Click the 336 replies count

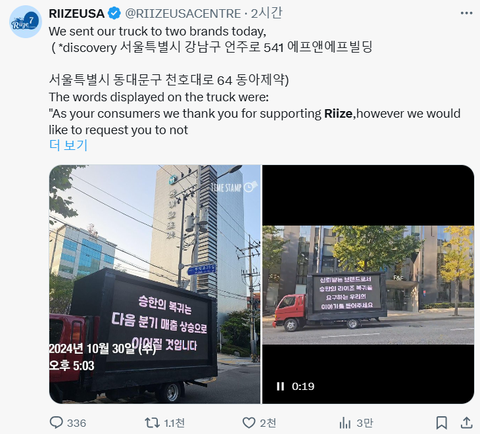[76, 423]
